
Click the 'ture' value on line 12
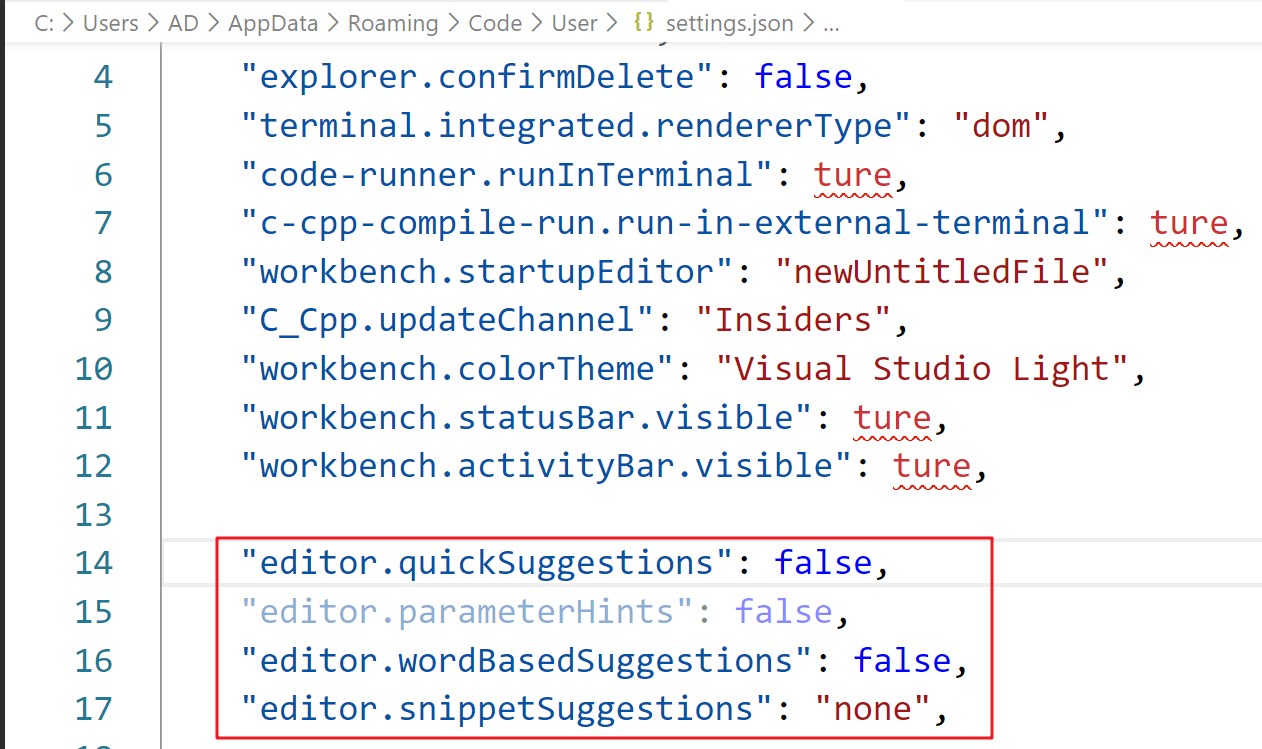pos(932,466)
